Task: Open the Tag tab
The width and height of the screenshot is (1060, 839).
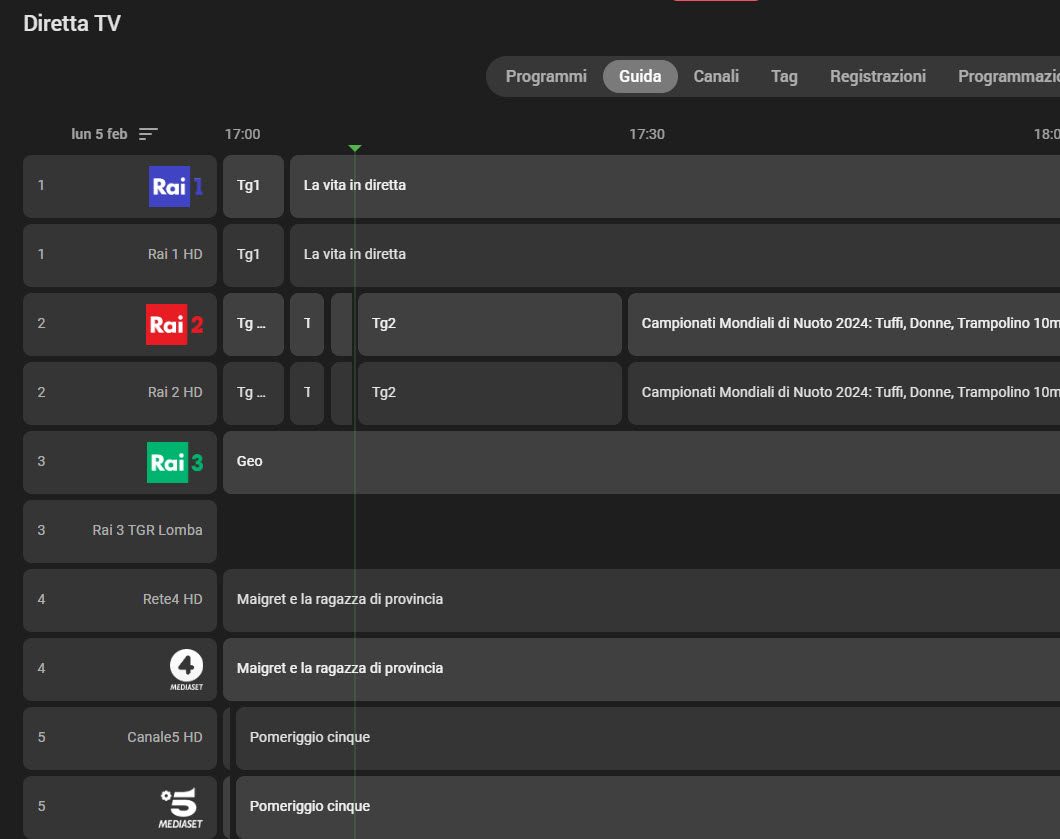Action: pos(784,76)
